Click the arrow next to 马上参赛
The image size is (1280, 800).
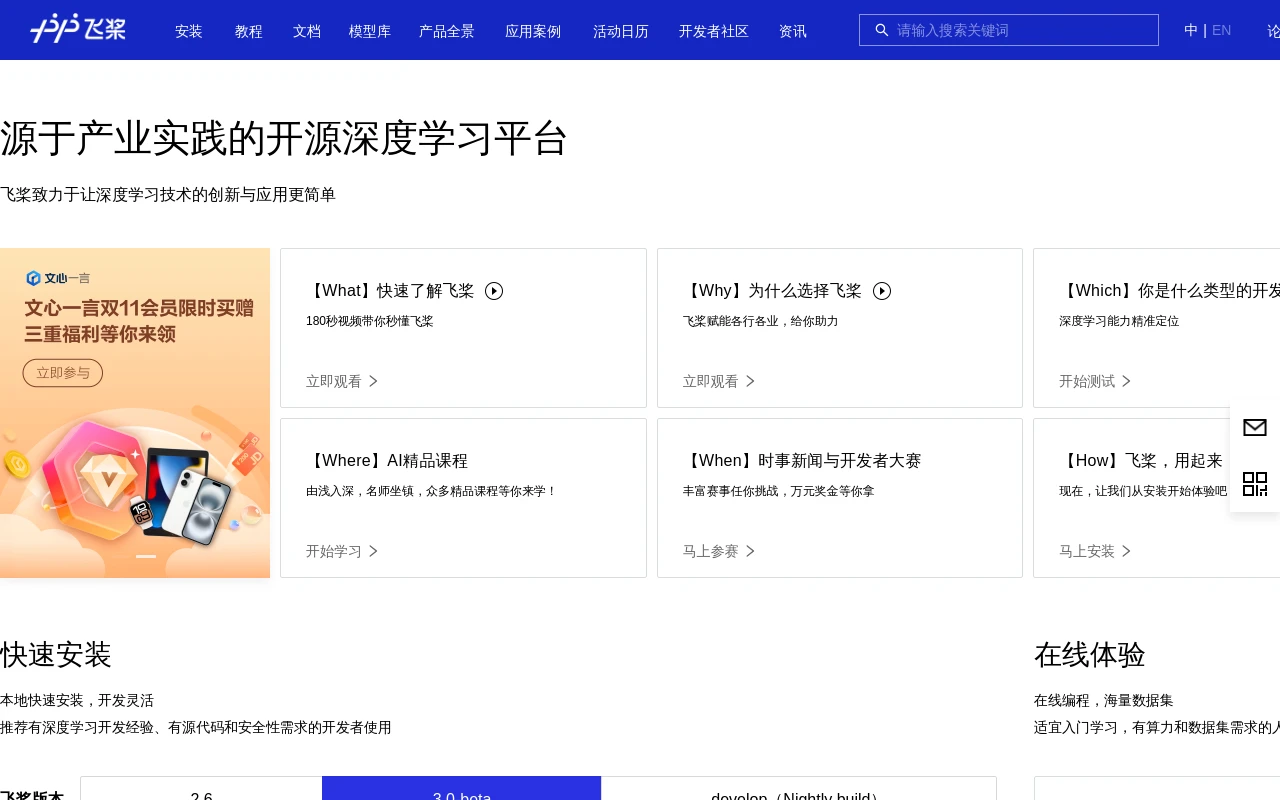tap(750, 551)
